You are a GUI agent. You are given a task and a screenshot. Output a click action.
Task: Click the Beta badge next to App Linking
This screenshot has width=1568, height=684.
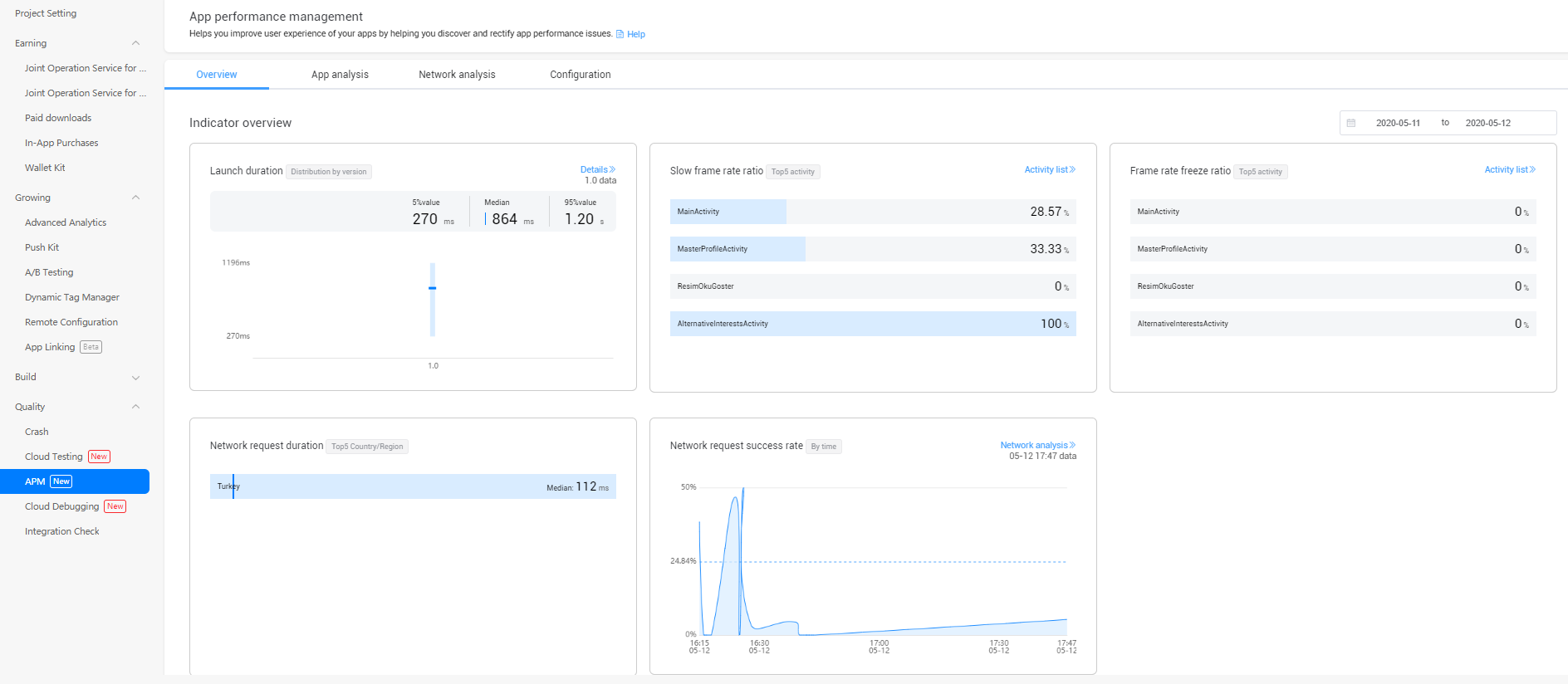pyautogui.click(x=91, y=347)
